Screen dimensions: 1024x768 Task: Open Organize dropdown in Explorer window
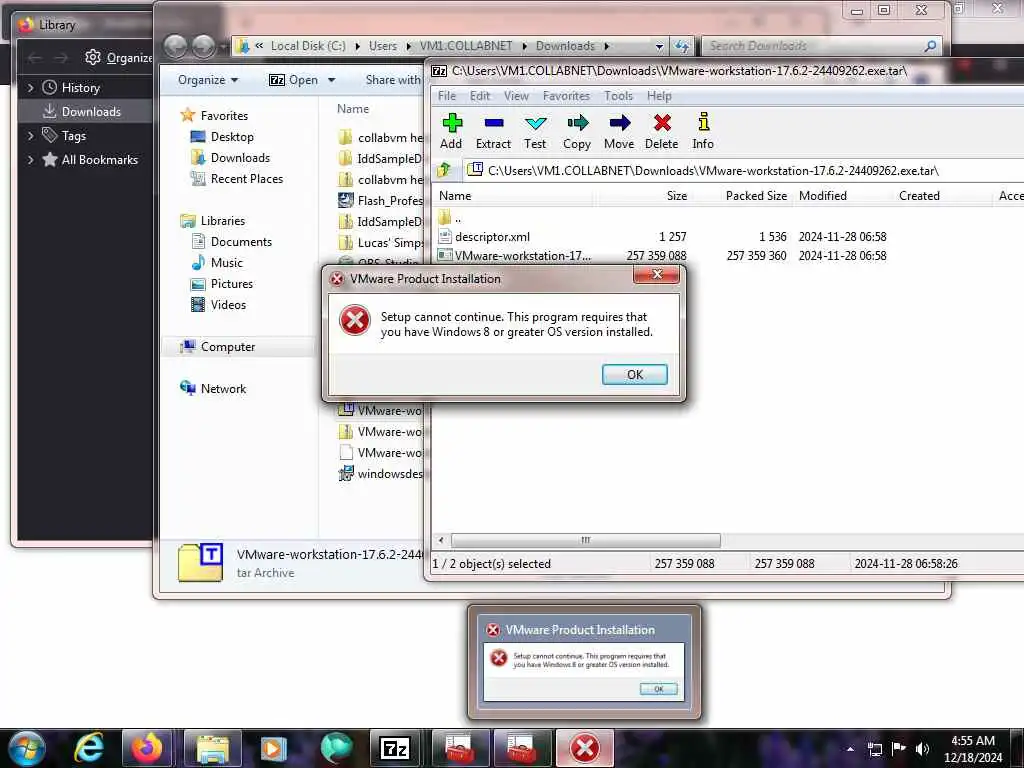(208, 80)
